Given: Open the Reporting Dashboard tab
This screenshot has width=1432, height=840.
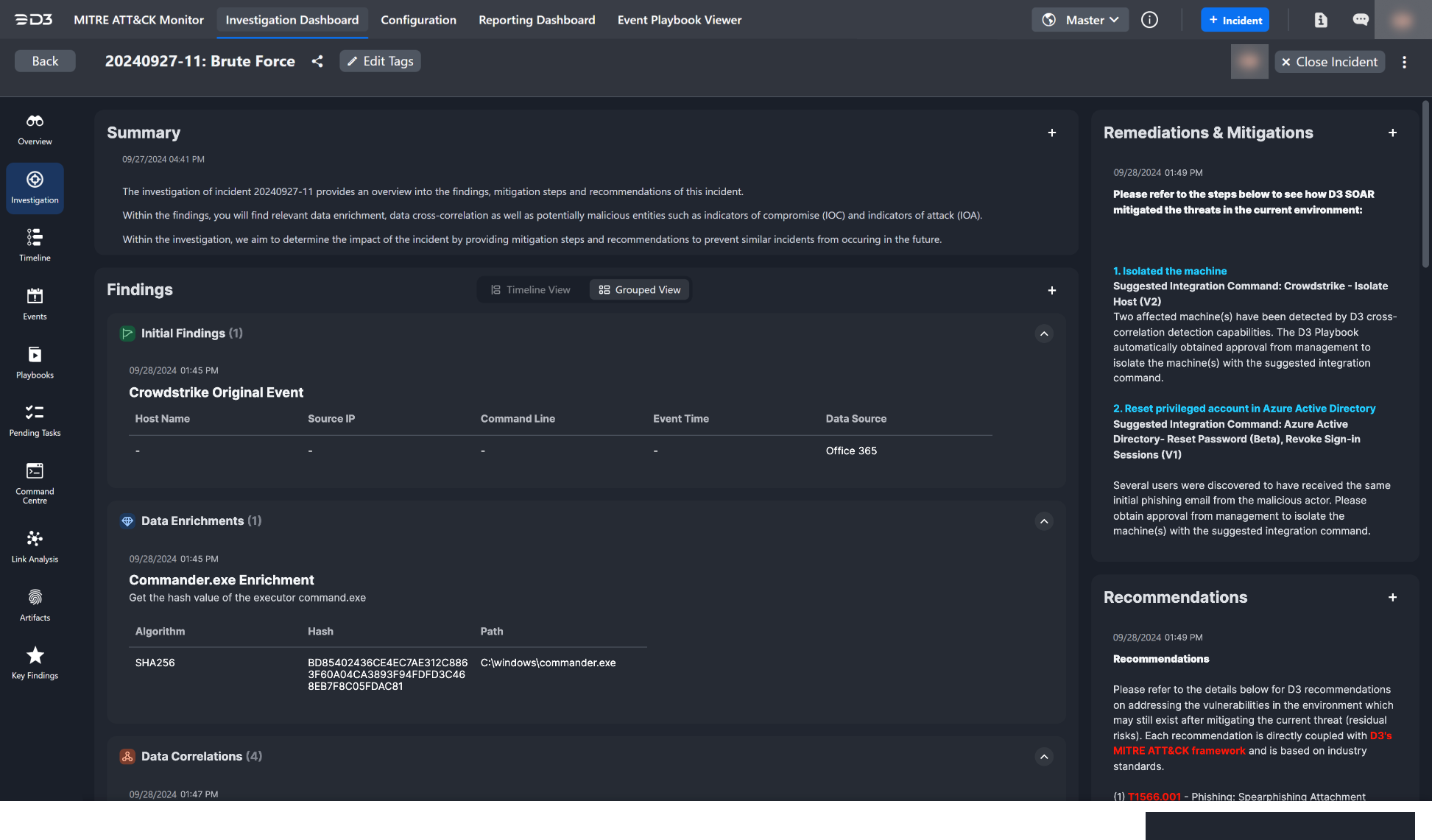Looking at the screenshot, I should (x=537, y=20).
